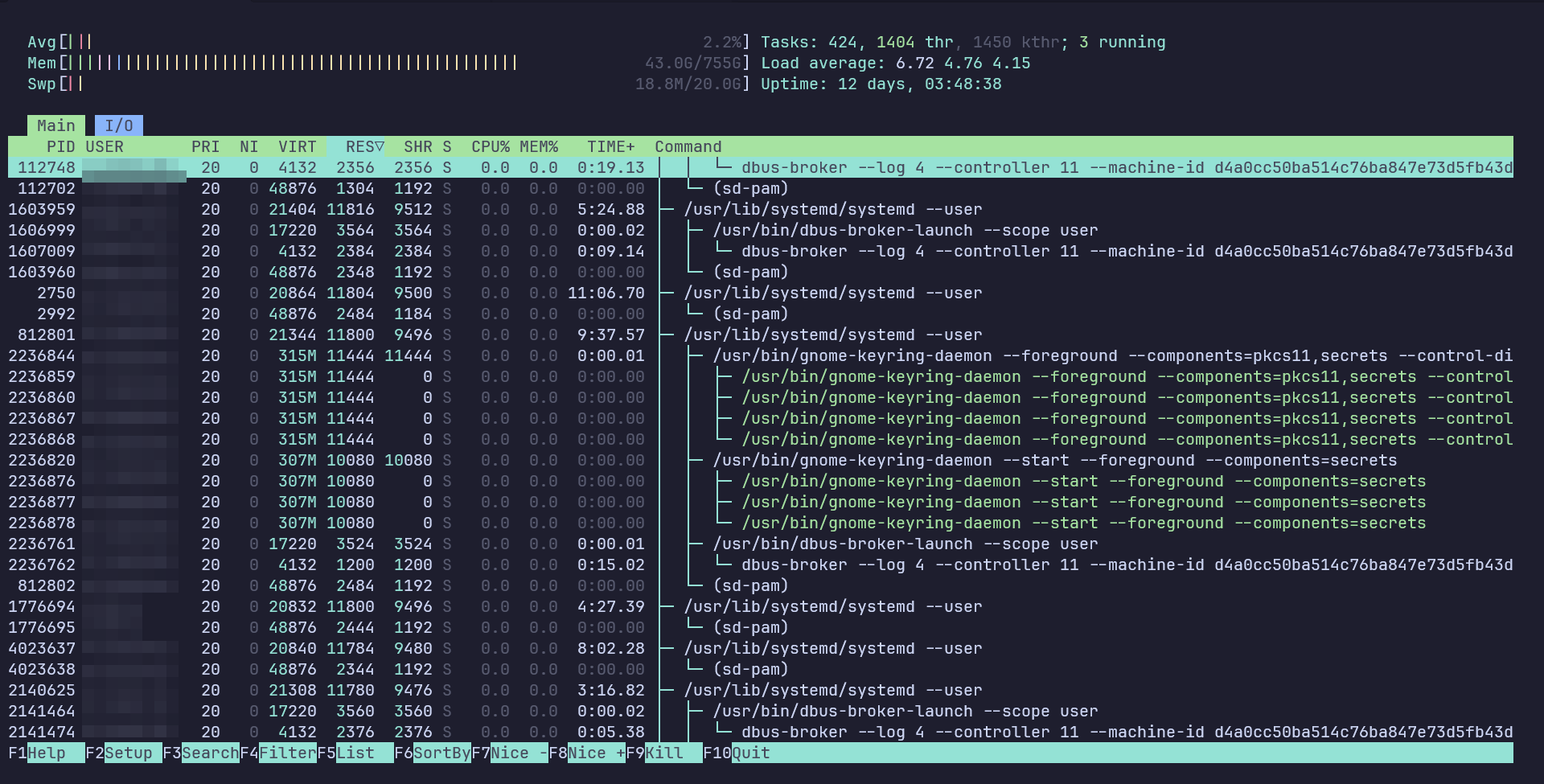This screenshot has width=1544, height=784.
Task: Sort by PID column header
Action: (60, 146)
